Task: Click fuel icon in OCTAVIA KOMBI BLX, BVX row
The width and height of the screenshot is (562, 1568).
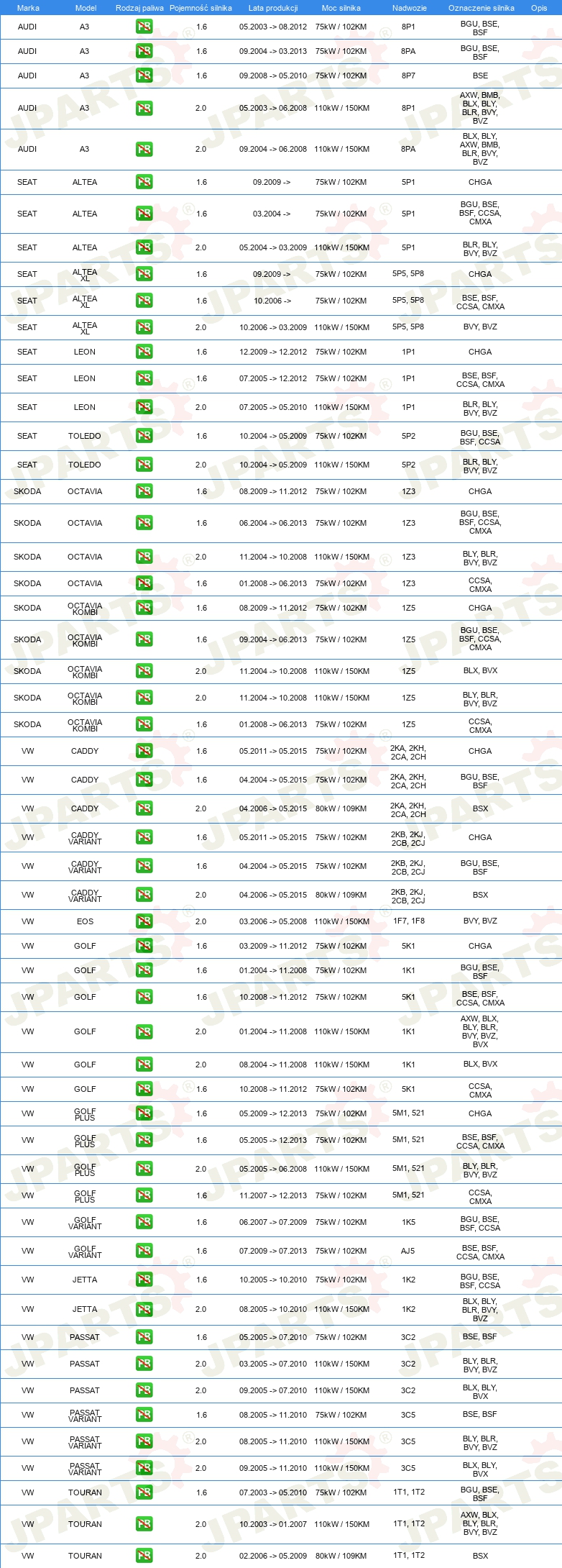Action: coord(144,671)
